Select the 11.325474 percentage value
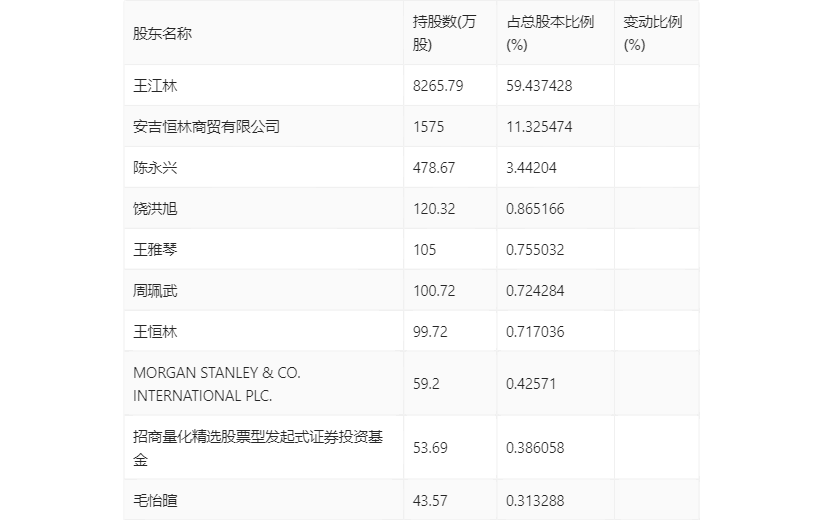 click(x=539, y=127)
